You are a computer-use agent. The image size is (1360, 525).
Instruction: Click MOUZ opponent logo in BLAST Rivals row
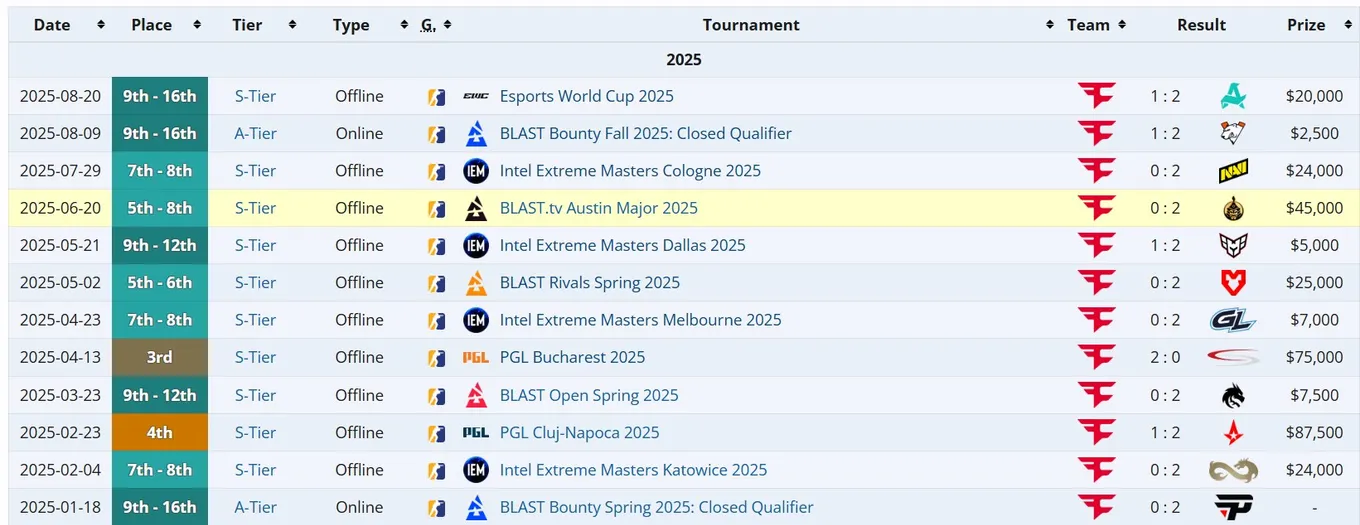click(1233, 283)
